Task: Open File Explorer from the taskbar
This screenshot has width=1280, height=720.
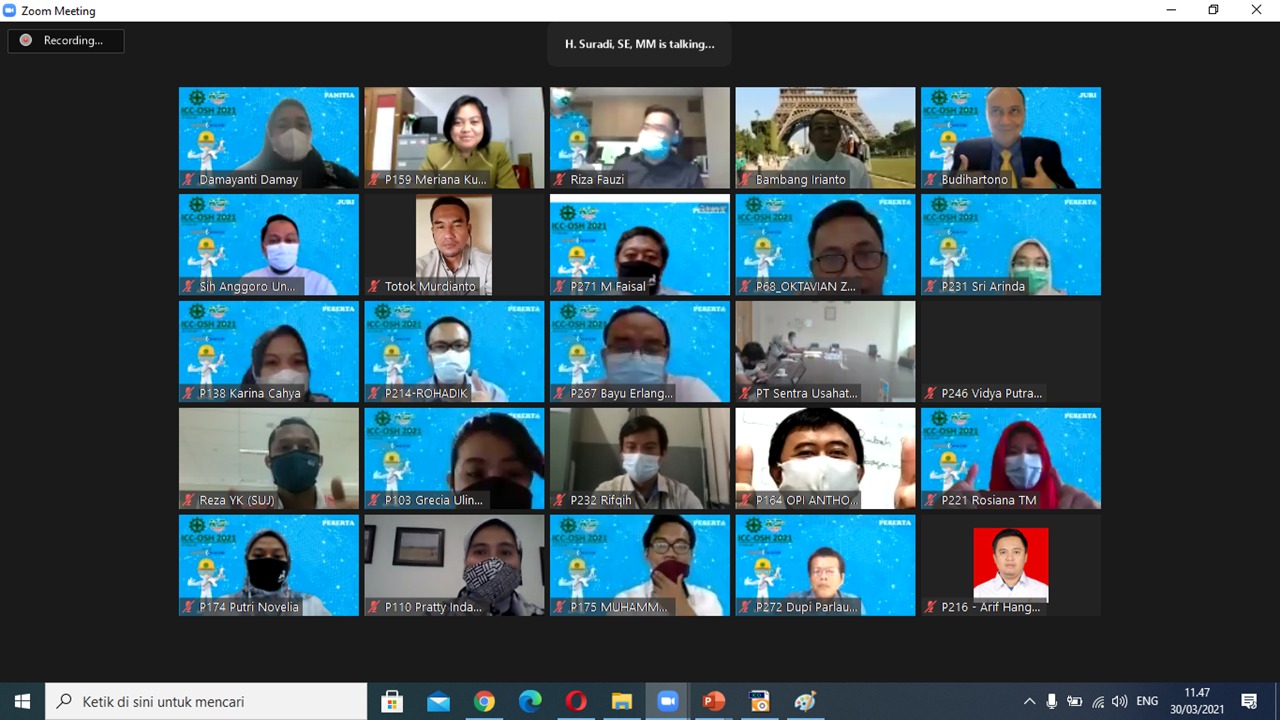Action: click(622, 701)
